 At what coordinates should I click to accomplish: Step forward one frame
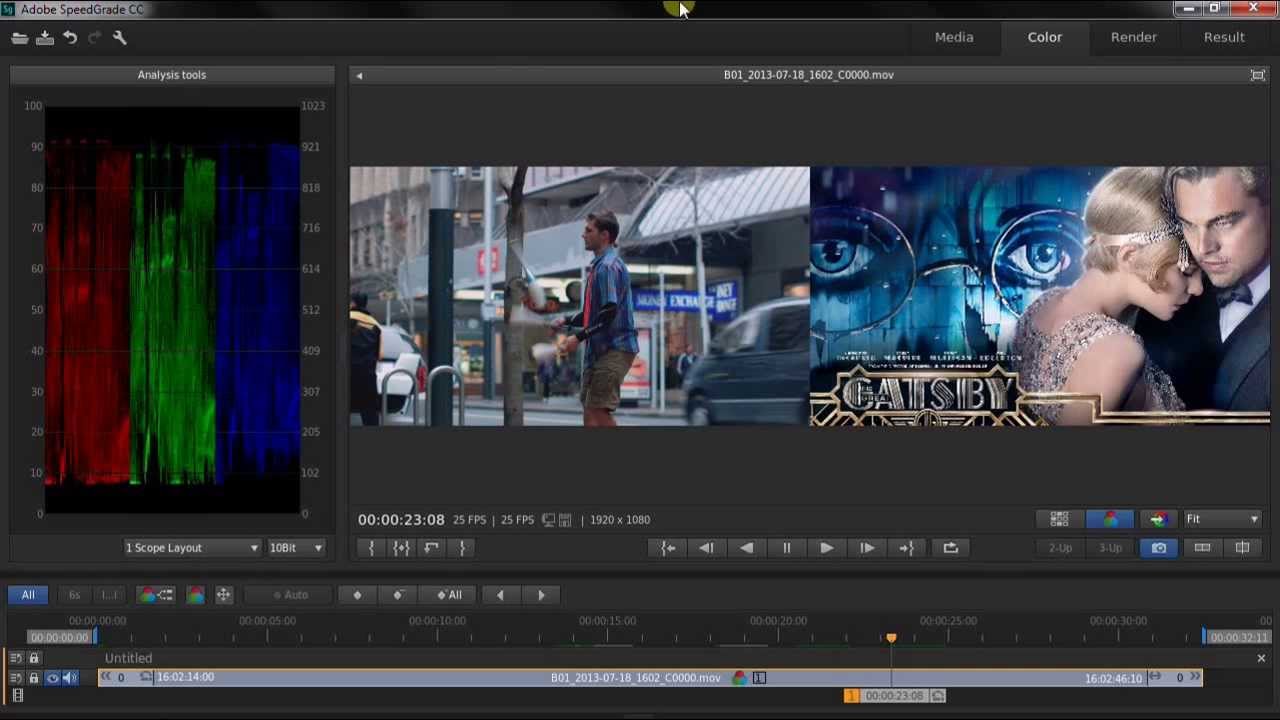click(866, 548)
